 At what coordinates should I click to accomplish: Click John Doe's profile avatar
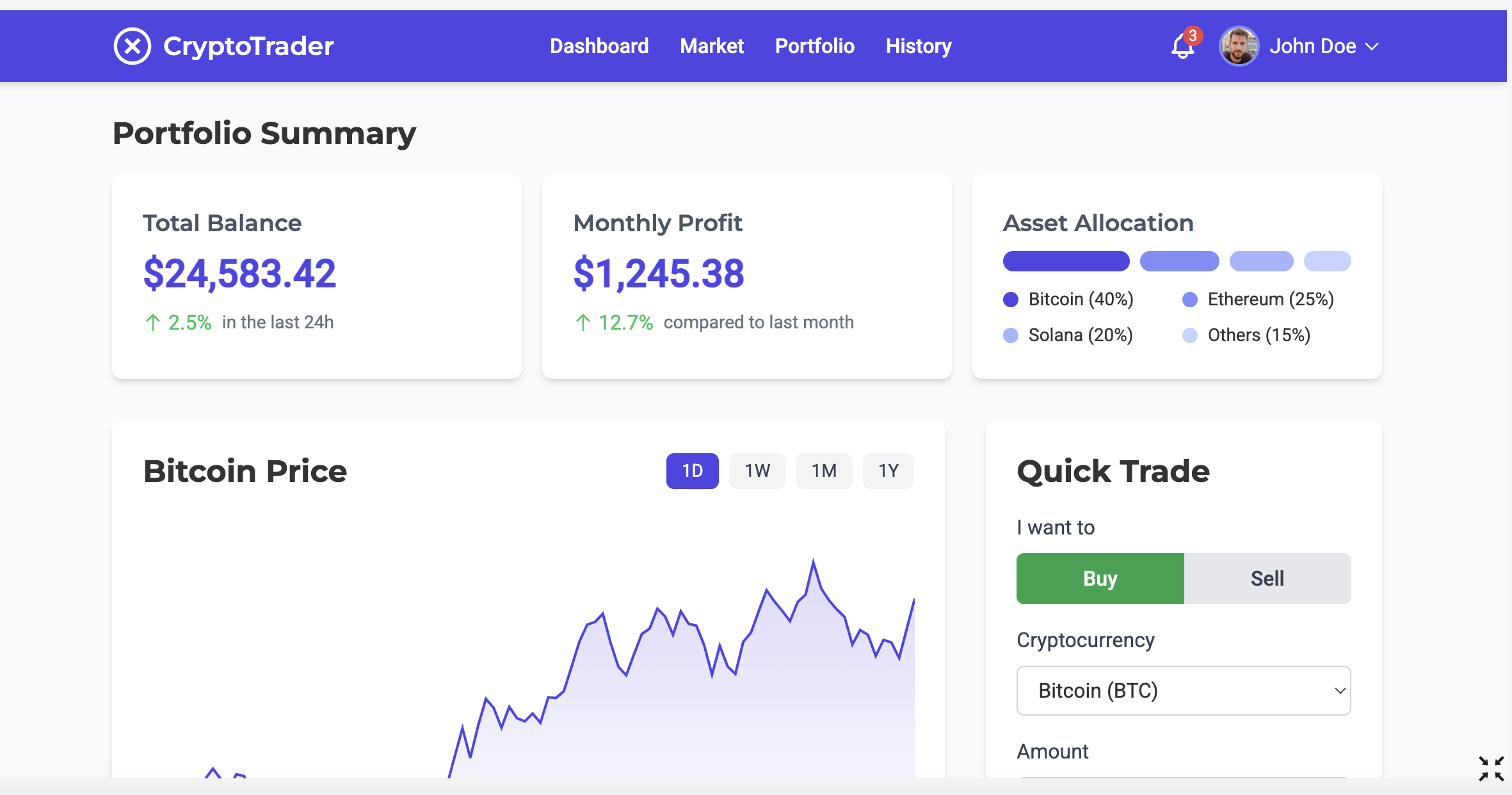pos(1239,46)
